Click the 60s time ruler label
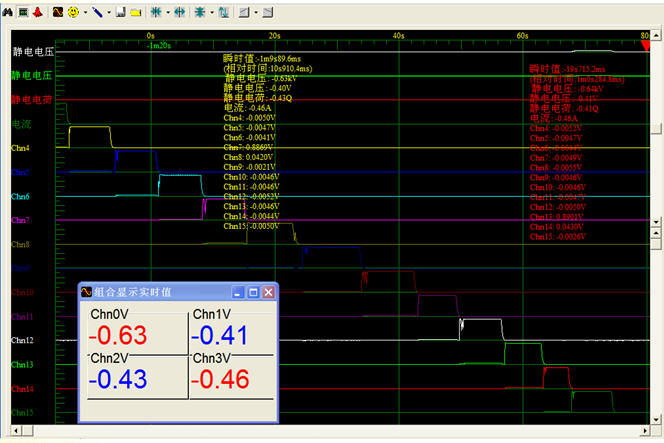 pyautogui.click(x=523, y=36)
